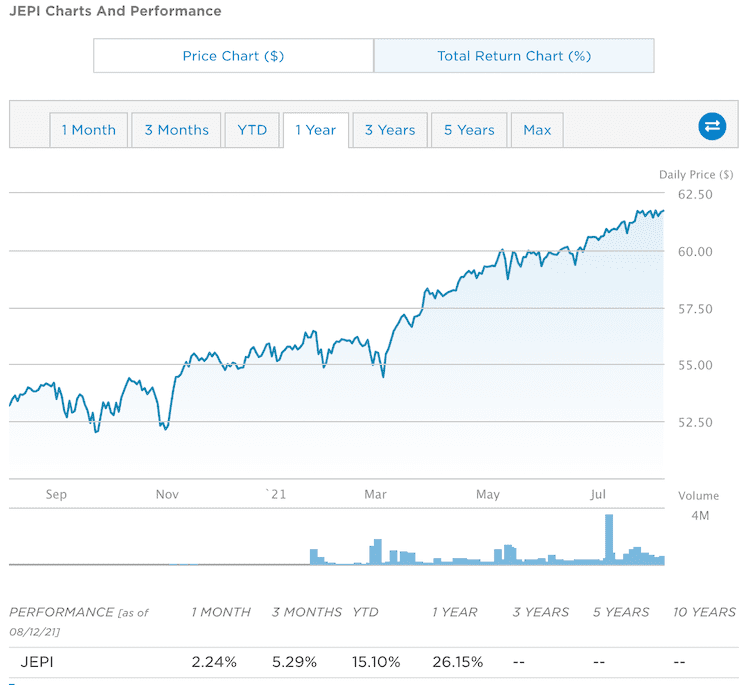Click the 26.15% 1 year value
The height and width of the screenshot is (685, 750).
click(458, 662)
